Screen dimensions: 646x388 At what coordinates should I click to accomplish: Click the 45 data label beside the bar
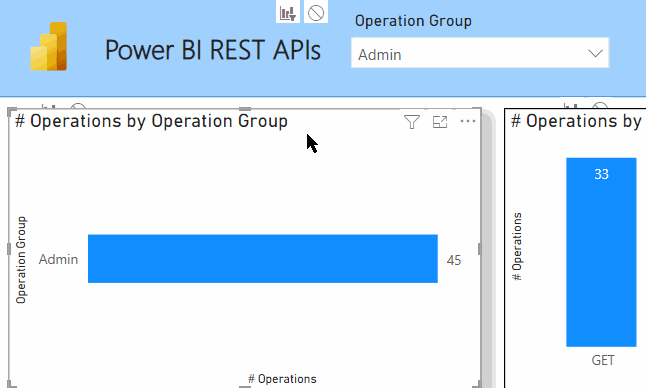point(454,260)
